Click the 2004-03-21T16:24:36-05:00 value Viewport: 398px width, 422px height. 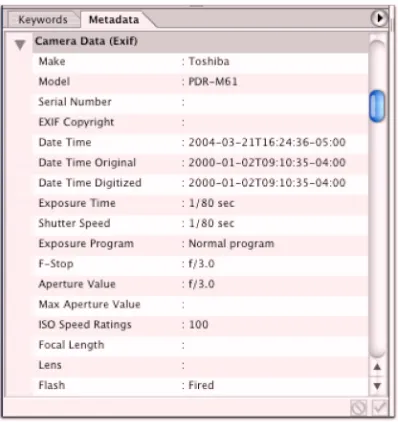click(x=267, y=142)
